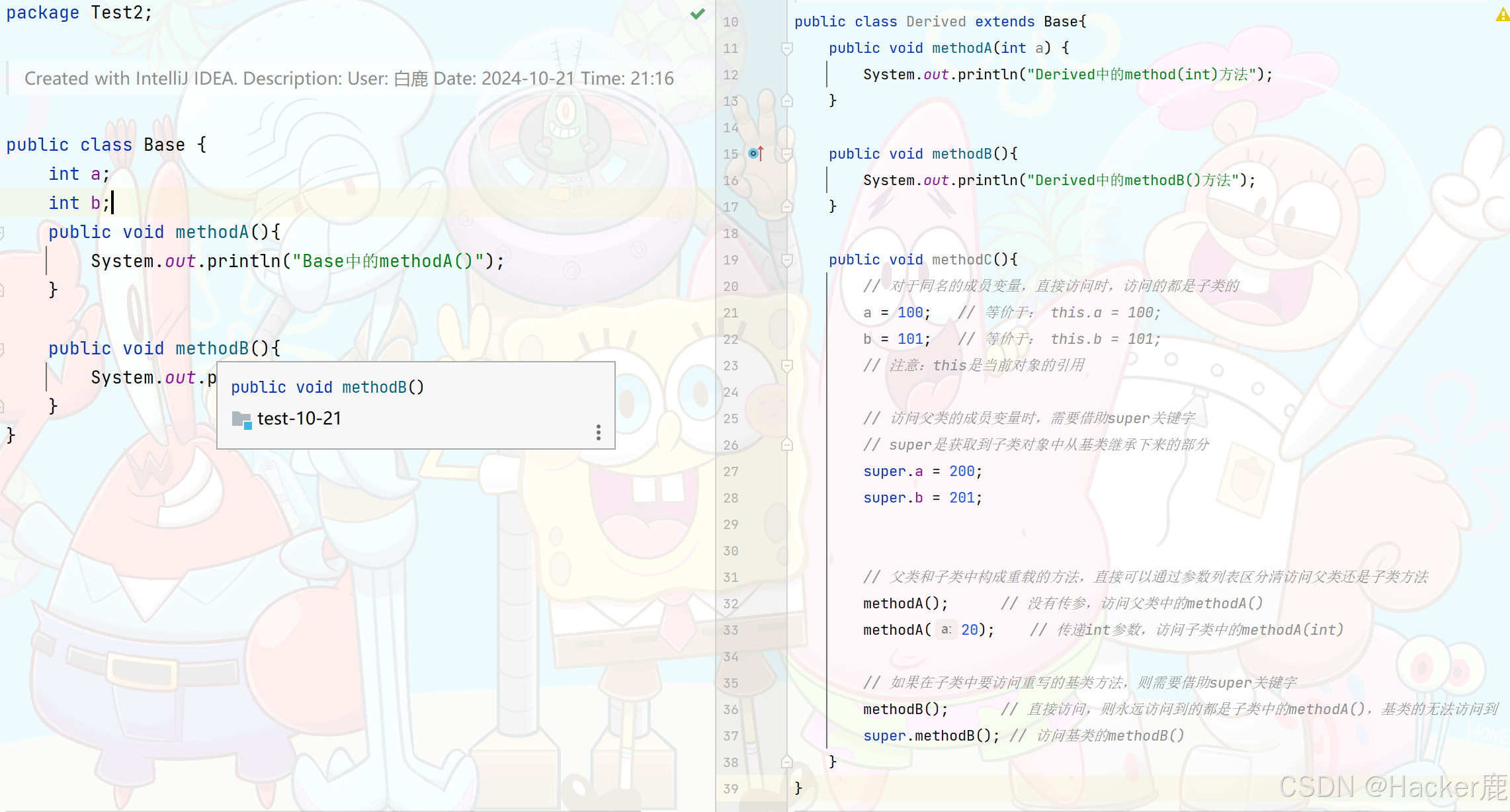1510x812 pixels.
Task: Click the fold marker beside Base methodA()
Action: tap(2, 232)
